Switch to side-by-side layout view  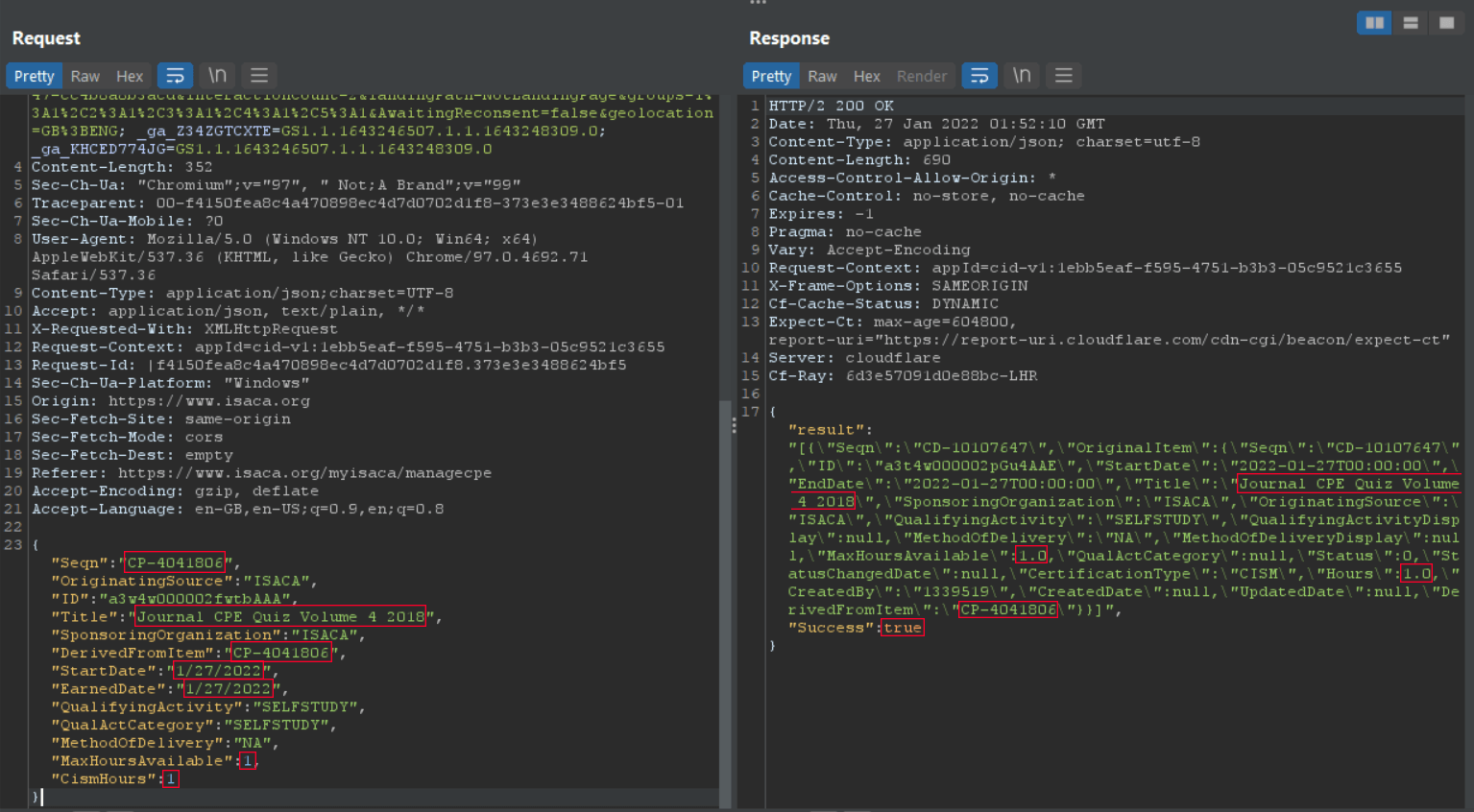click(1374, 23)
